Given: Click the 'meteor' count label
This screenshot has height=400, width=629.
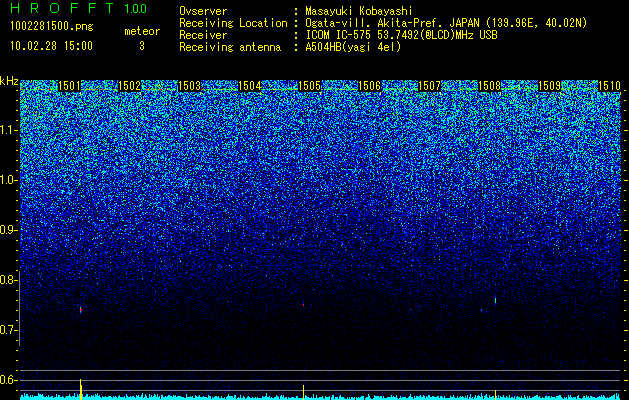Looking at the screenshot, I should pos(142,31).
